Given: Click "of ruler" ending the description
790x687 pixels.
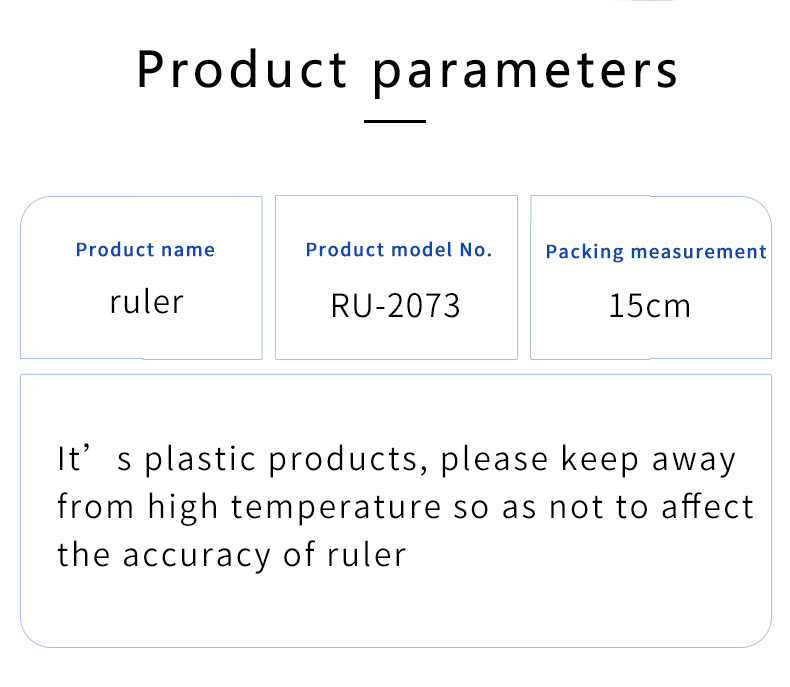Looking at the screenshot, I should click(x=345, y=554).
